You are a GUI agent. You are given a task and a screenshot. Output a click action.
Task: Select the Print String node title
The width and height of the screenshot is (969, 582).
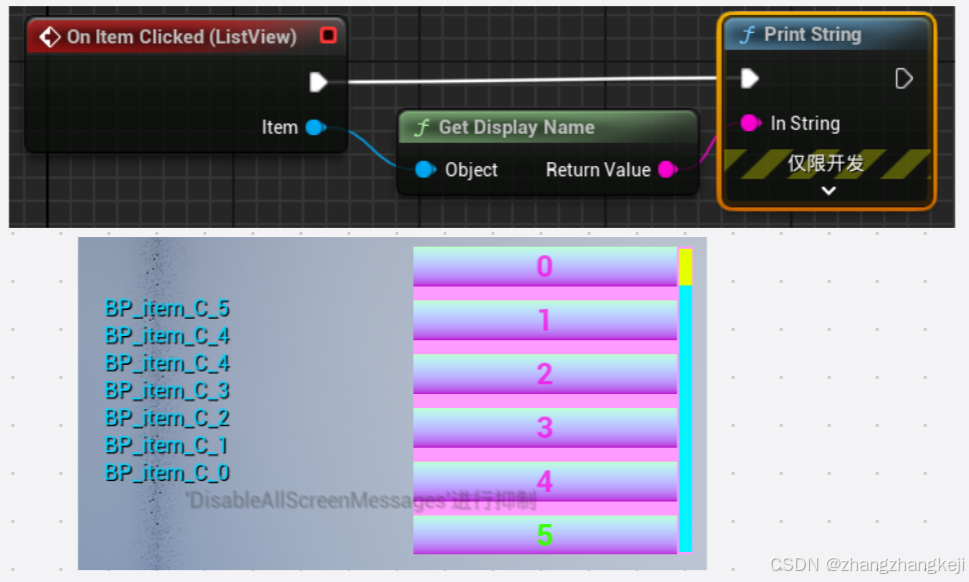coord(813,35)
